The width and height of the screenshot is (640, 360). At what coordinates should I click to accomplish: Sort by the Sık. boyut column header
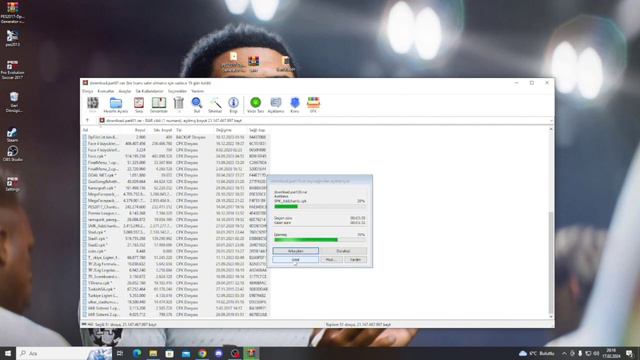[161, 130]
